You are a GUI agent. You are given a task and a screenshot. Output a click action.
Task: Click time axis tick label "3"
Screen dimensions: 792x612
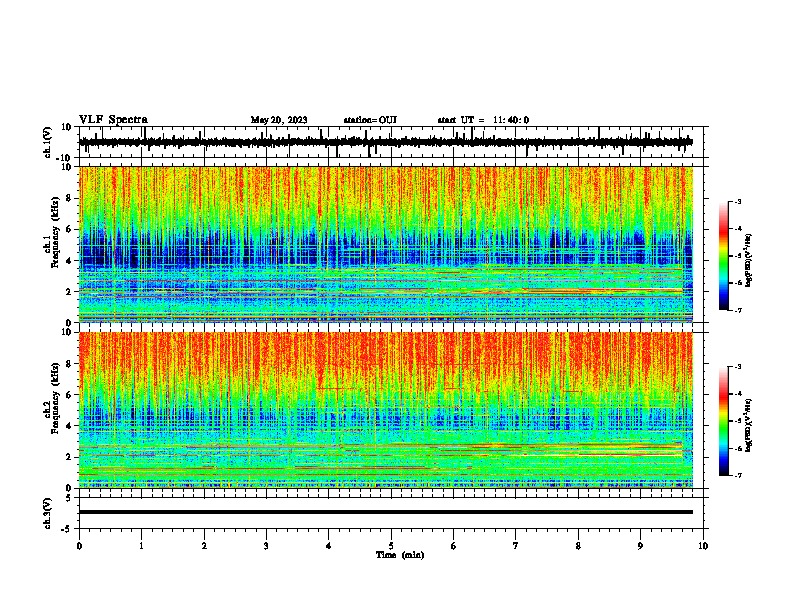pyautogui.click(x=266, y=546)
